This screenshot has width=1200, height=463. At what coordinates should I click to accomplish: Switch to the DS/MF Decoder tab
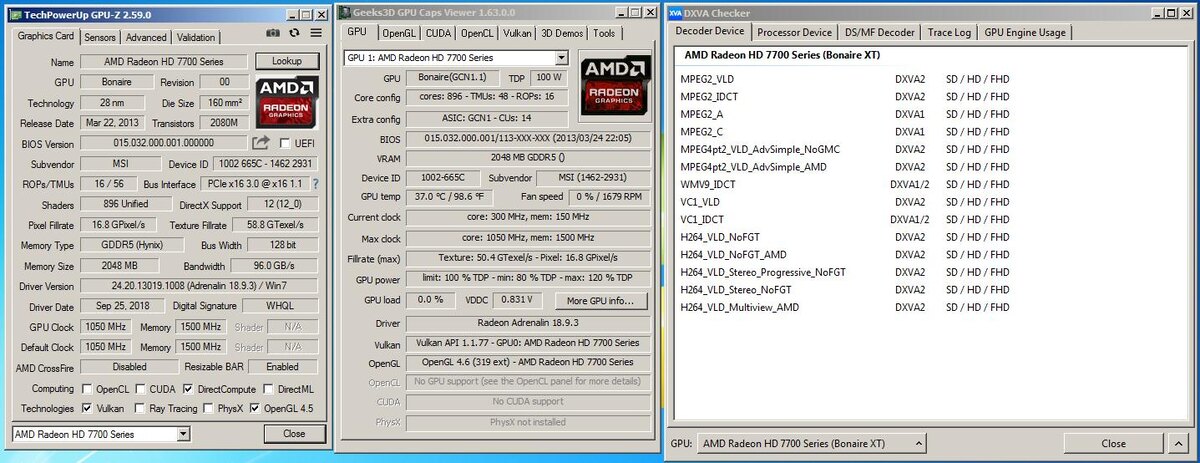point(881,32)
